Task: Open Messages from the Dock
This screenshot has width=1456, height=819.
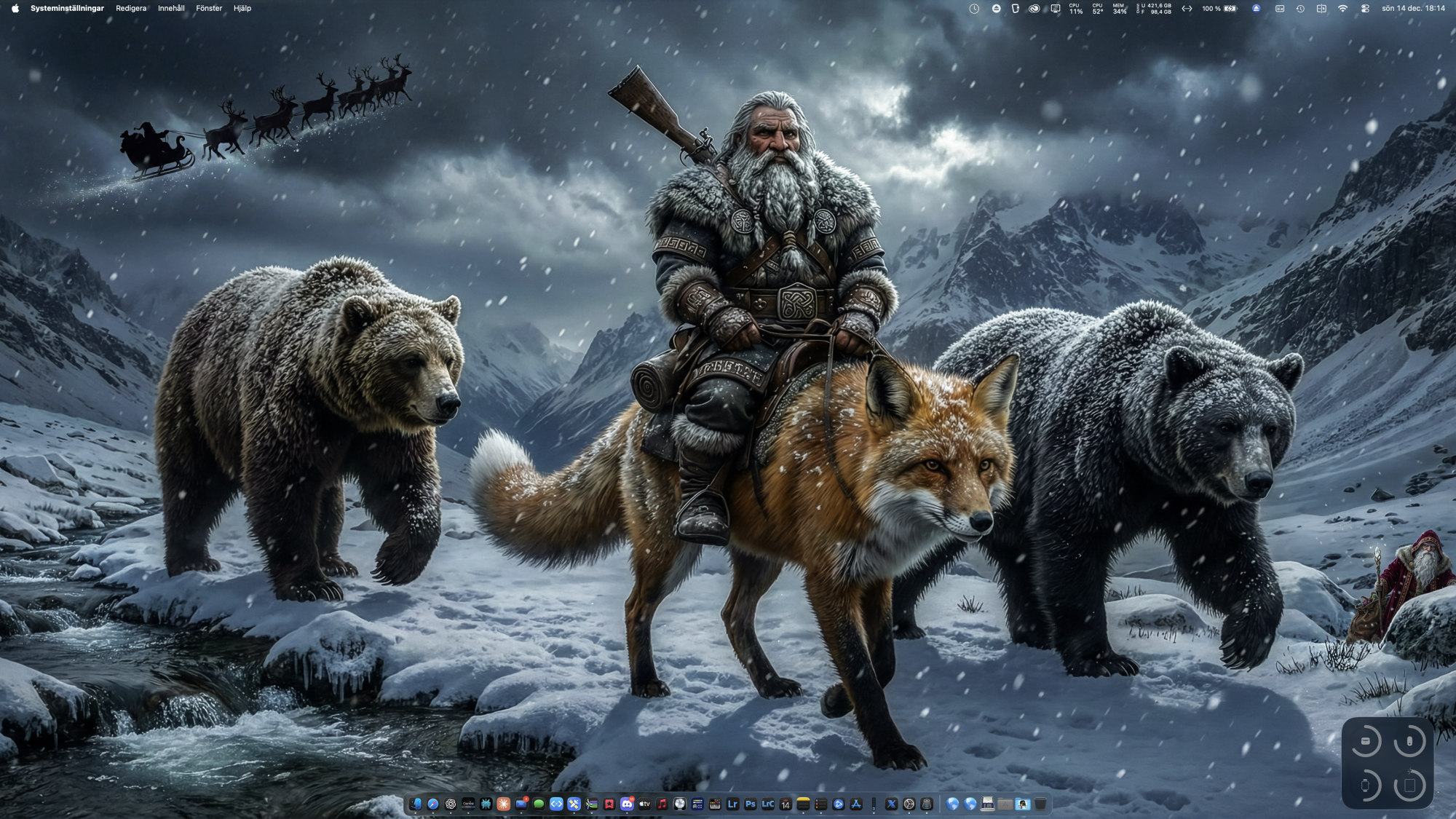Action: 539,804
